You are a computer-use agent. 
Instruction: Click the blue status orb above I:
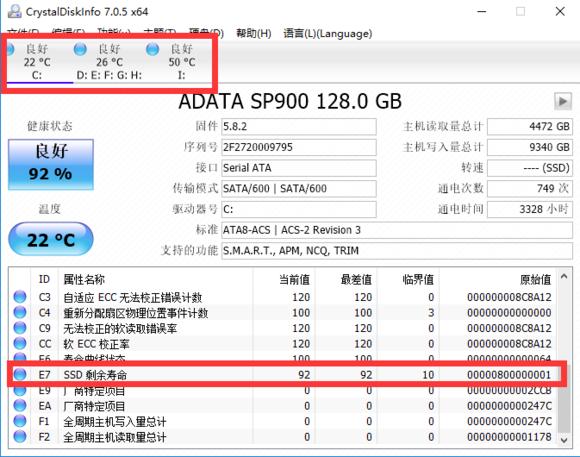point(152,48)
